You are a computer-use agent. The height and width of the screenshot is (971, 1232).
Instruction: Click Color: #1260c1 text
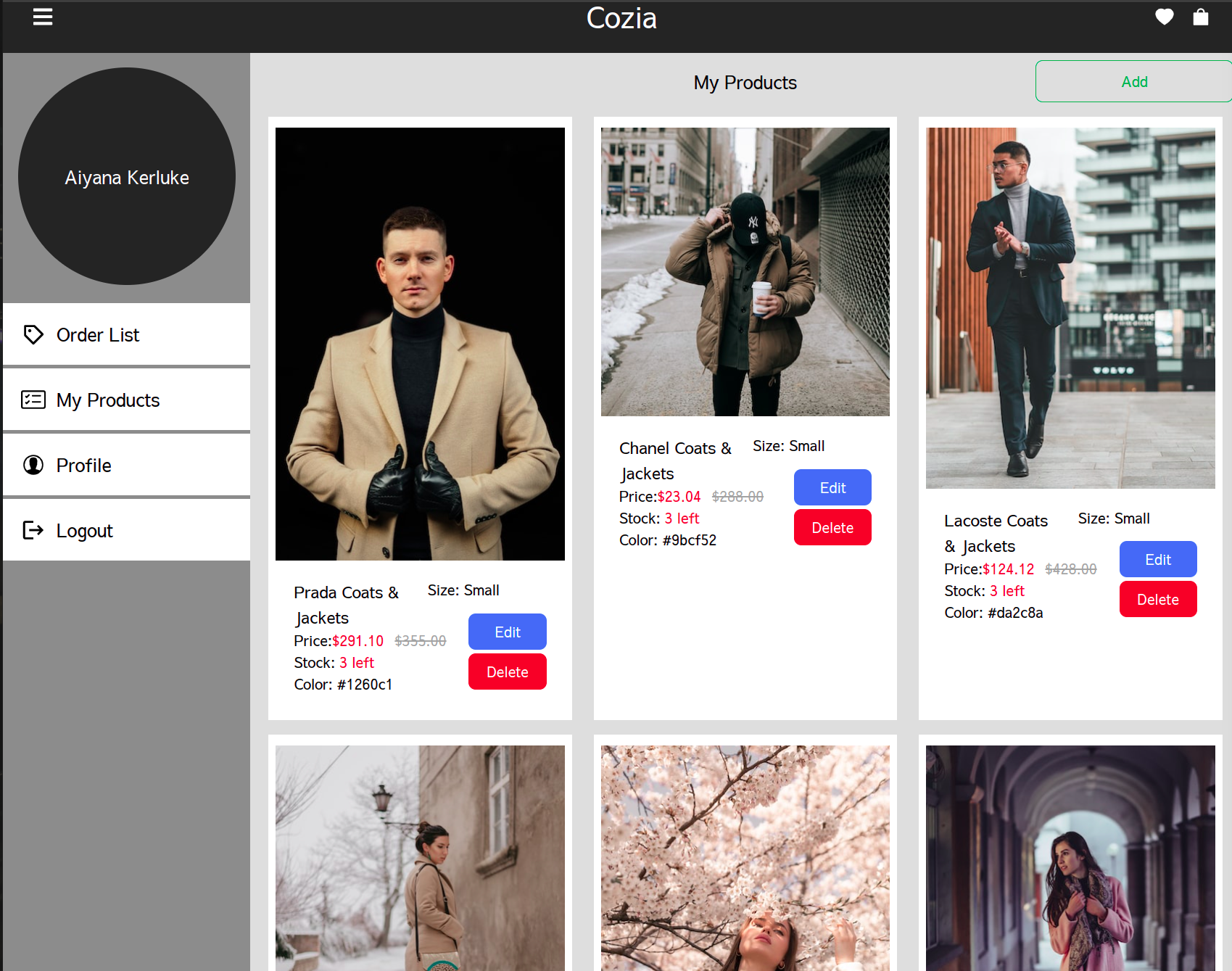(x=343, y=685)
